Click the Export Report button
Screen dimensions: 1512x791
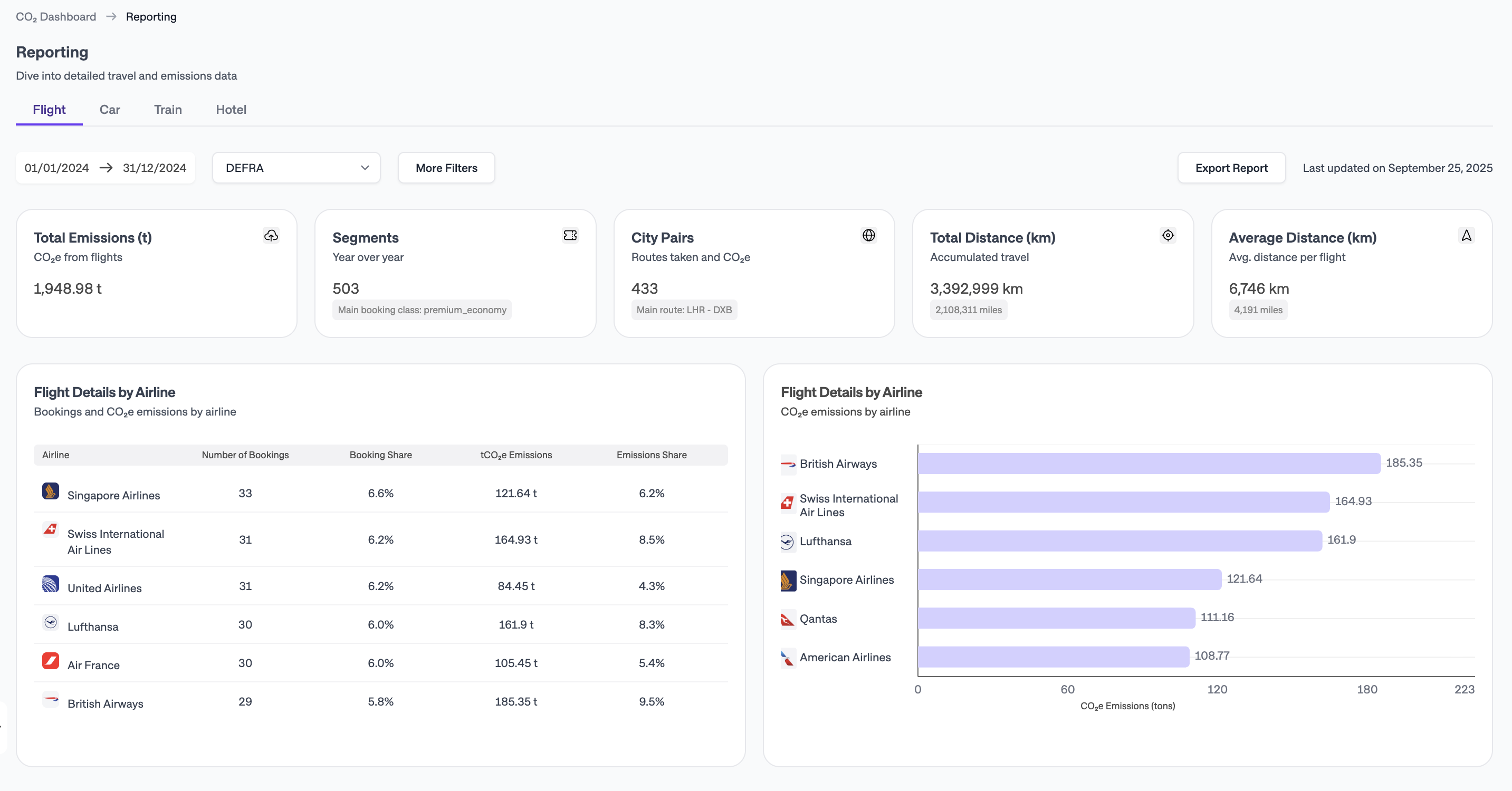1231,168
